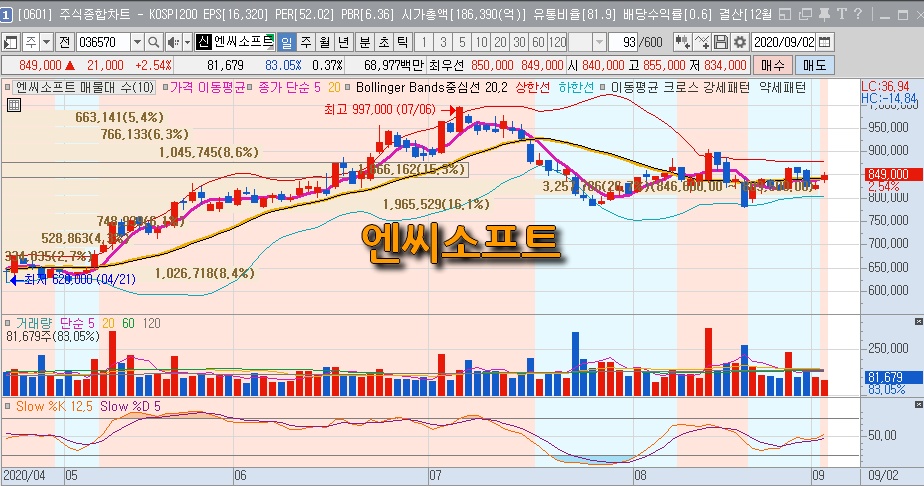Click the speaker sound icon
The width and height of the screenshot is (924, 486).
click(x=173, y=42)
